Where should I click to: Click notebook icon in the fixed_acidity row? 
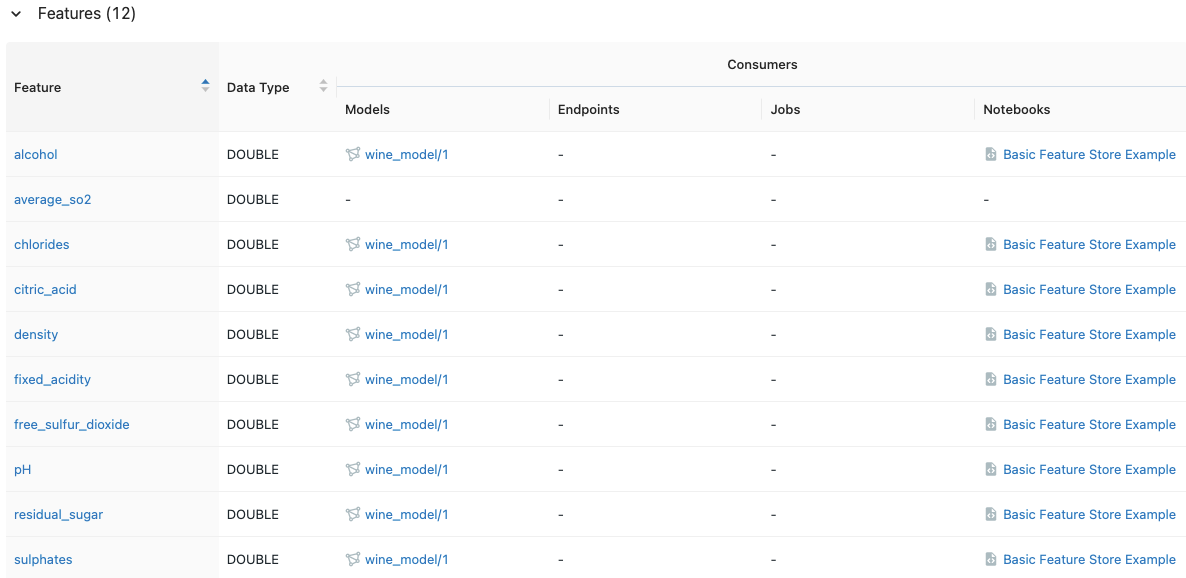pos(990,380)
